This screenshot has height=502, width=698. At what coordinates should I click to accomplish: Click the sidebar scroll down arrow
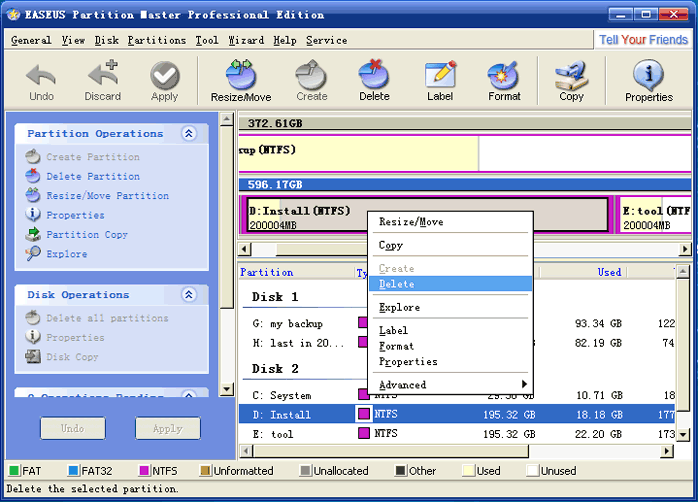227,389
